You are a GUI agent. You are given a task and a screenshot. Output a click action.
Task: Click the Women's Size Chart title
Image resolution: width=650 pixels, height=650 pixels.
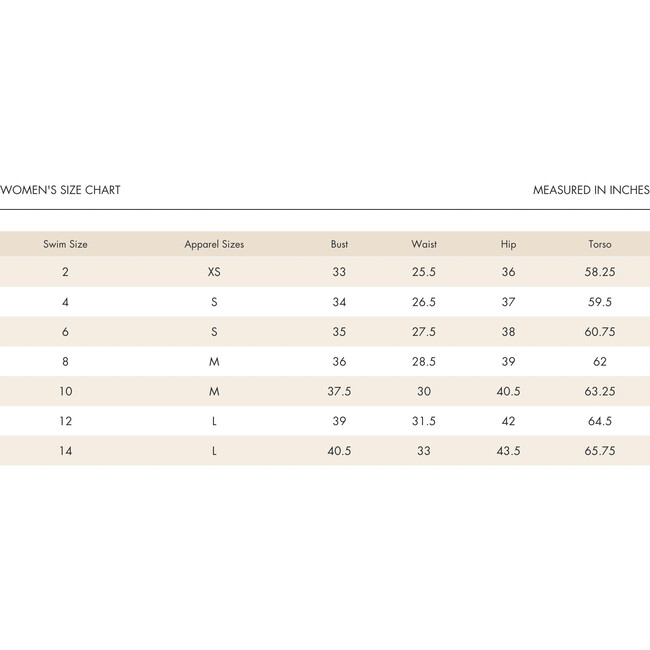60,190
